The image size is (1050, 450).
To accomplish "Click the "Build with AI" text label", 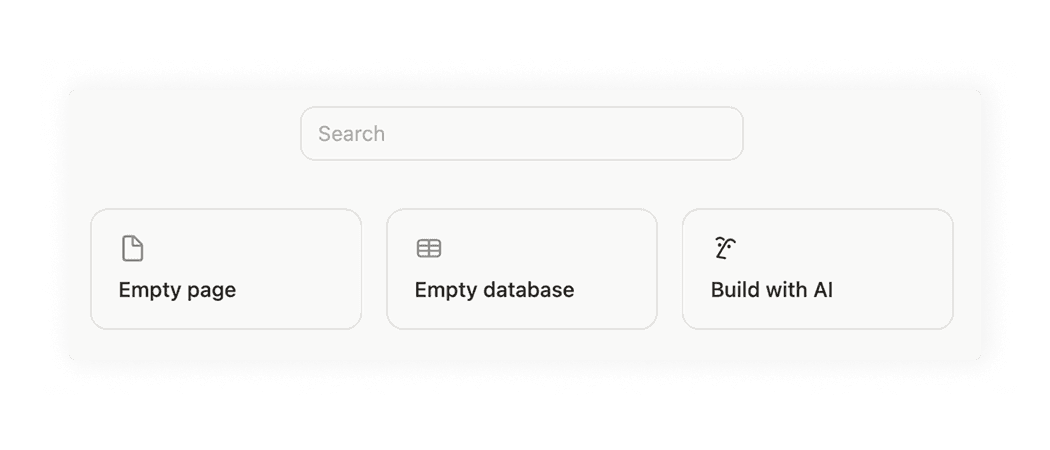I will 771,291.
